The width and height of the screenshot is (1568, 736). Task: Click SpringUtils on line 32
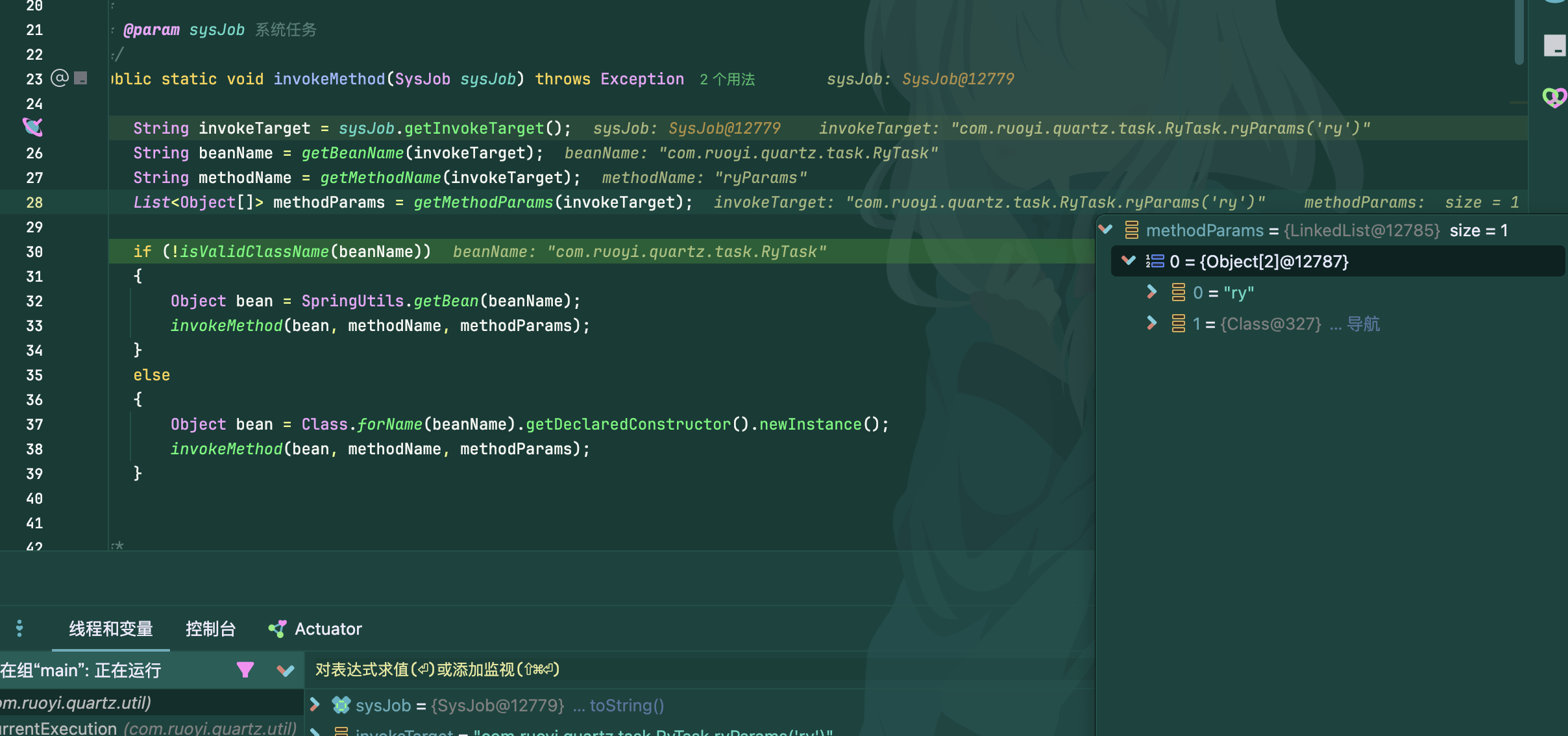pos(352,301)
